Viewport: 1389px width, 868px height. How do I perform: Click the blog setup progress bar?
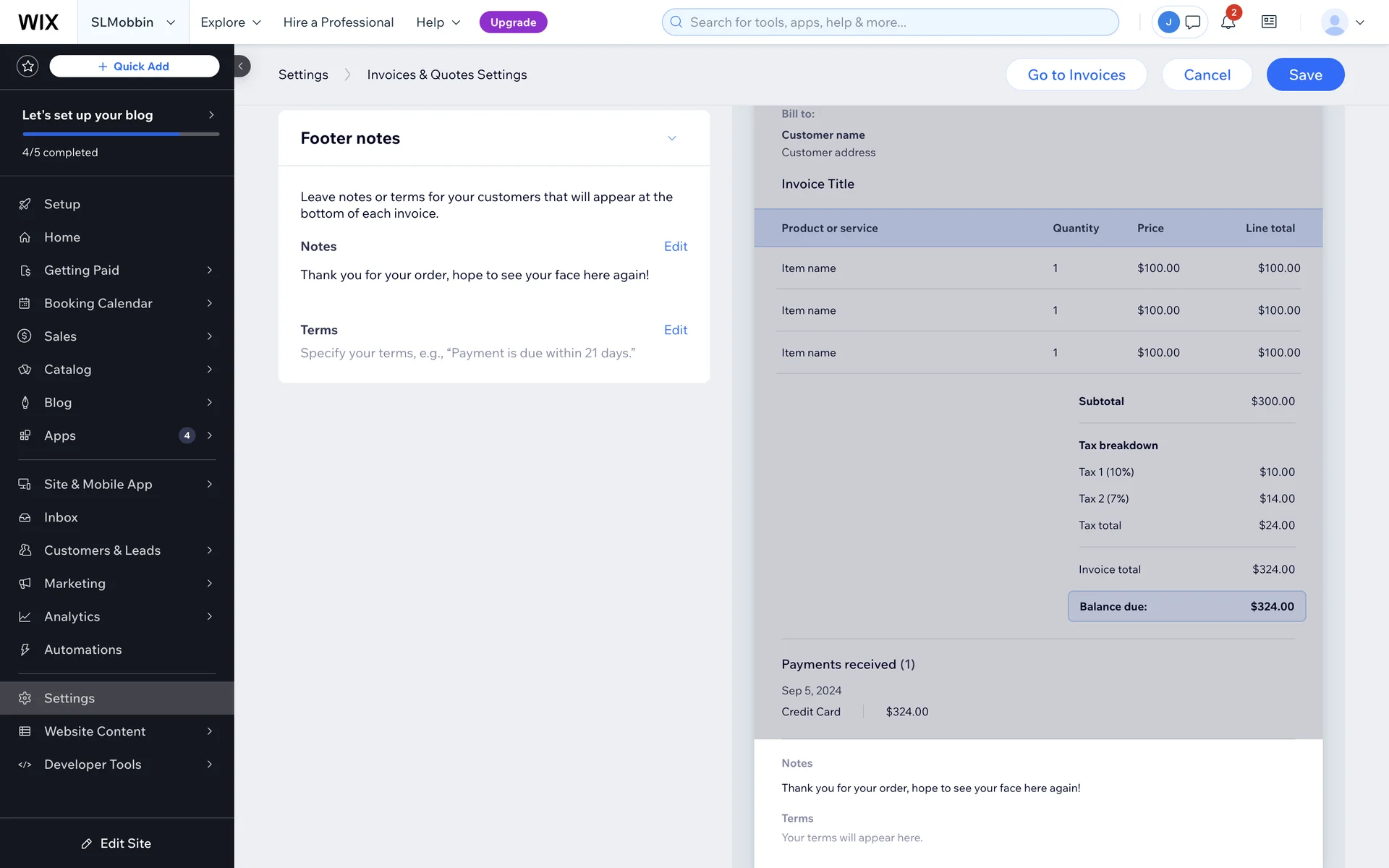pyautogui.click(x=121, y=134)
